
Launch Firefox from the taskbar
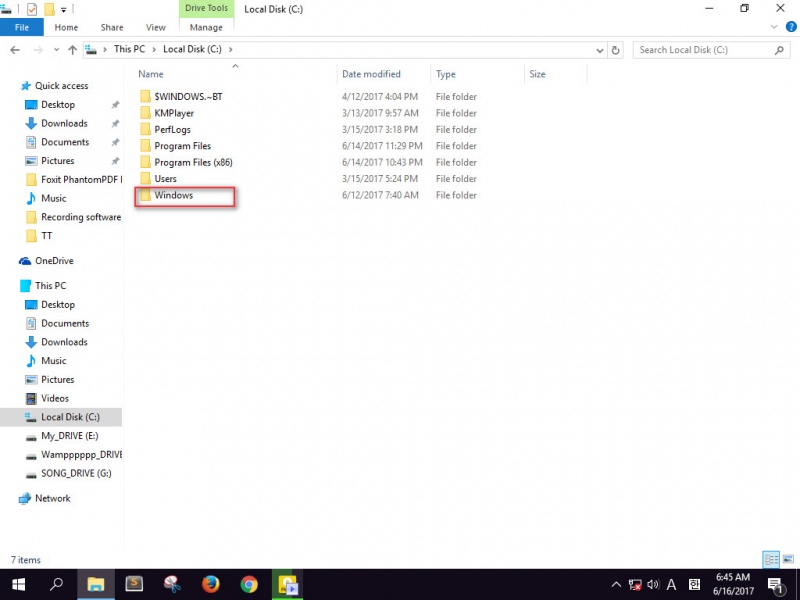point(210,585)
